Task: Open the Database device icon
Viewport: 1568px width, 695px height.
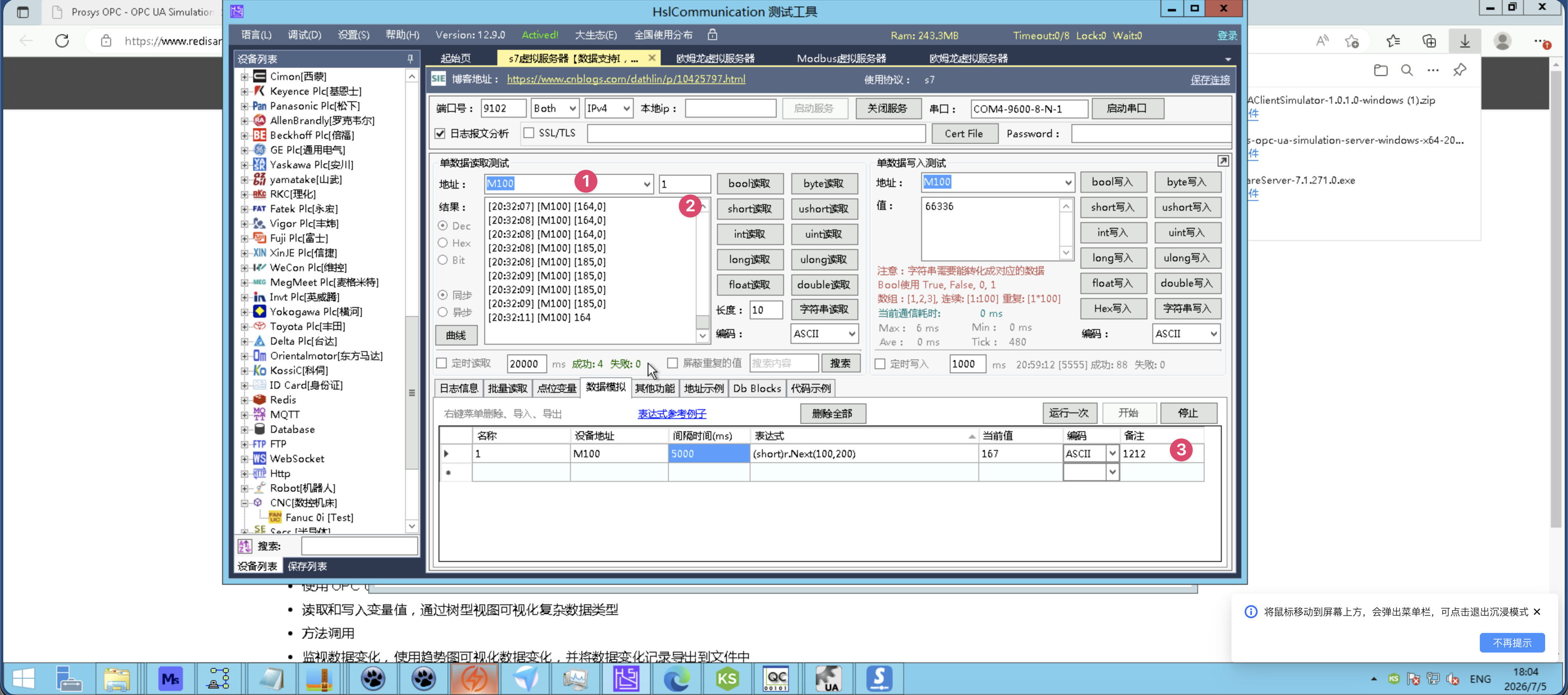Action: [259, 429]
